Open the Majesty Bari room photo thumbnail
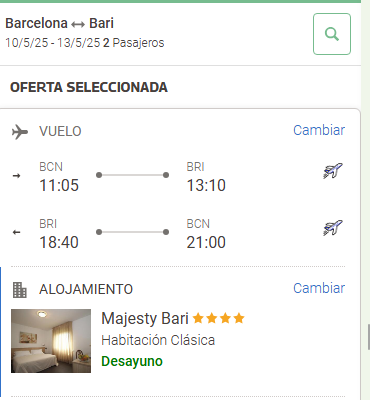 click(x=51, y=341)
